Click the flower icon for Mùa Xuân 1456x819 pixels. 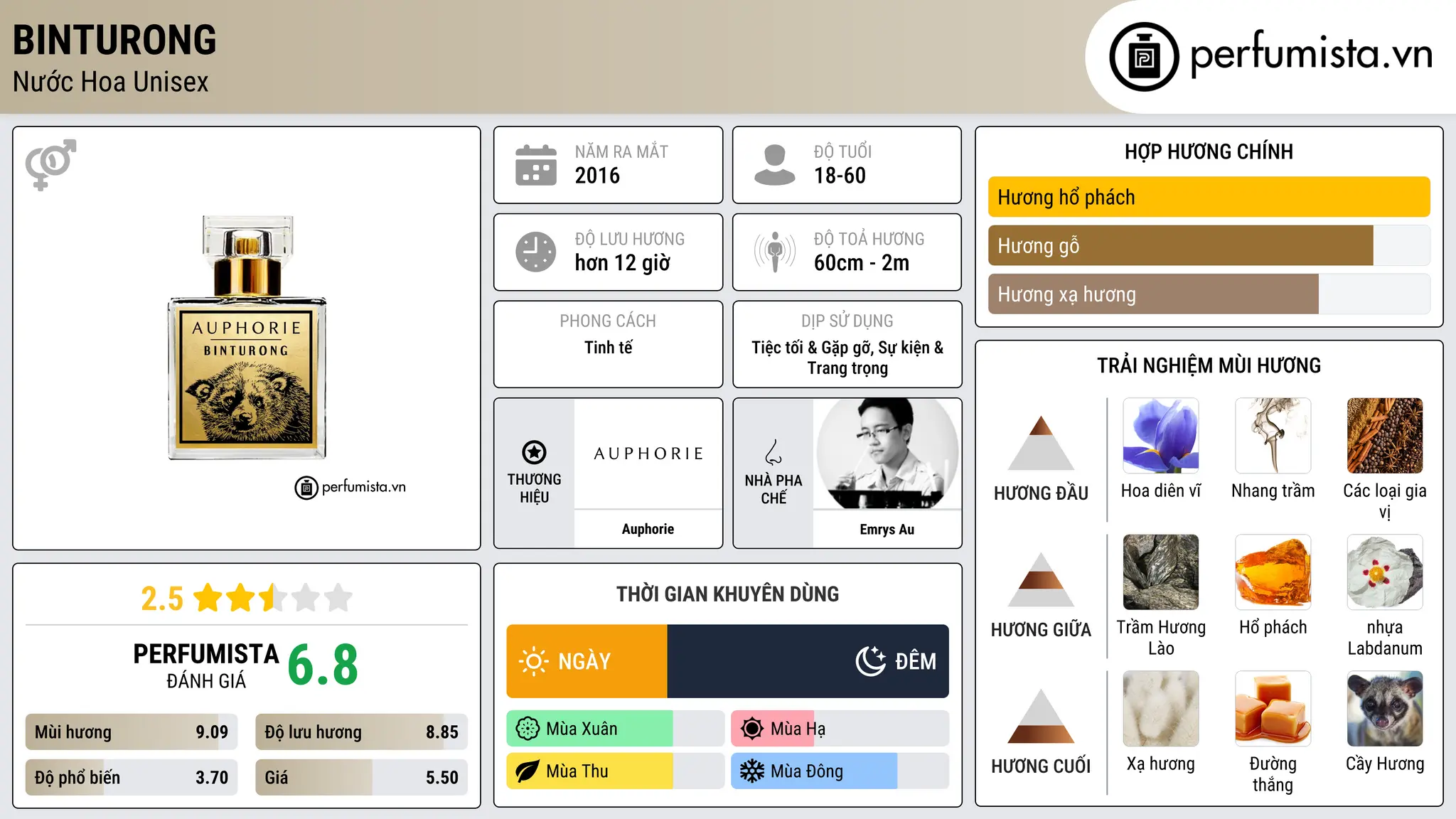click(x=528, y=729)
